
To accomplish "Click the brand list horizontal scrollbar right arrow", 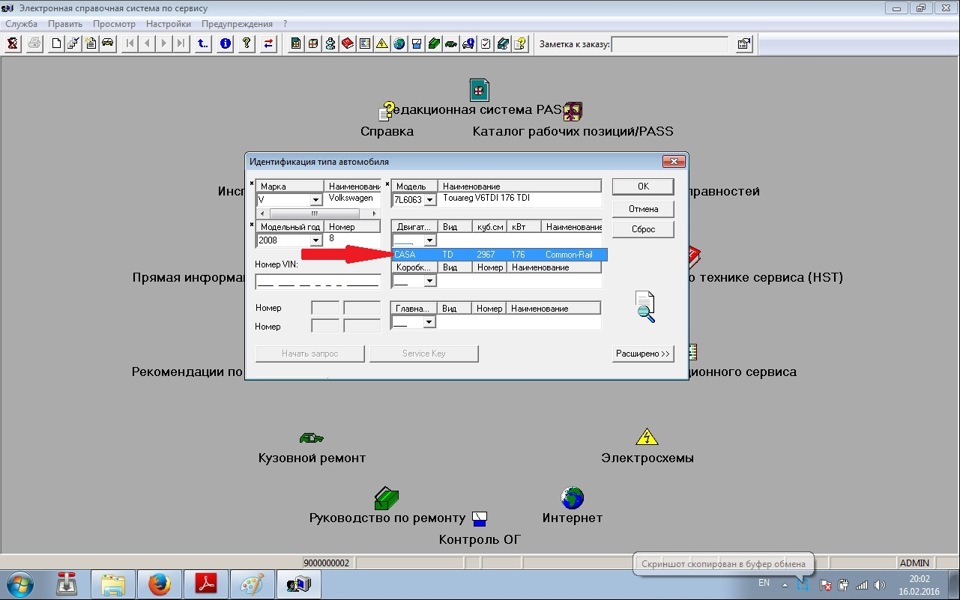I will 374,214.
